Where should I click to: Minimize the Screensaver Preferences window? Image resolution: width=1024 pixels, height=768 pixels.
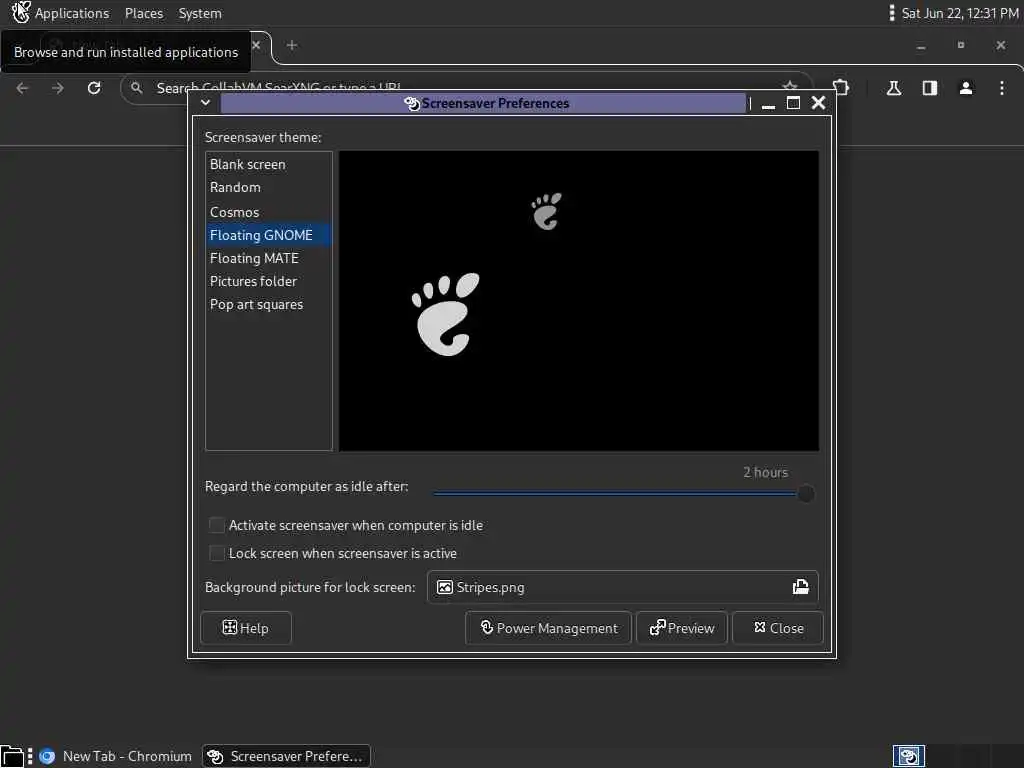click(769, 104)
